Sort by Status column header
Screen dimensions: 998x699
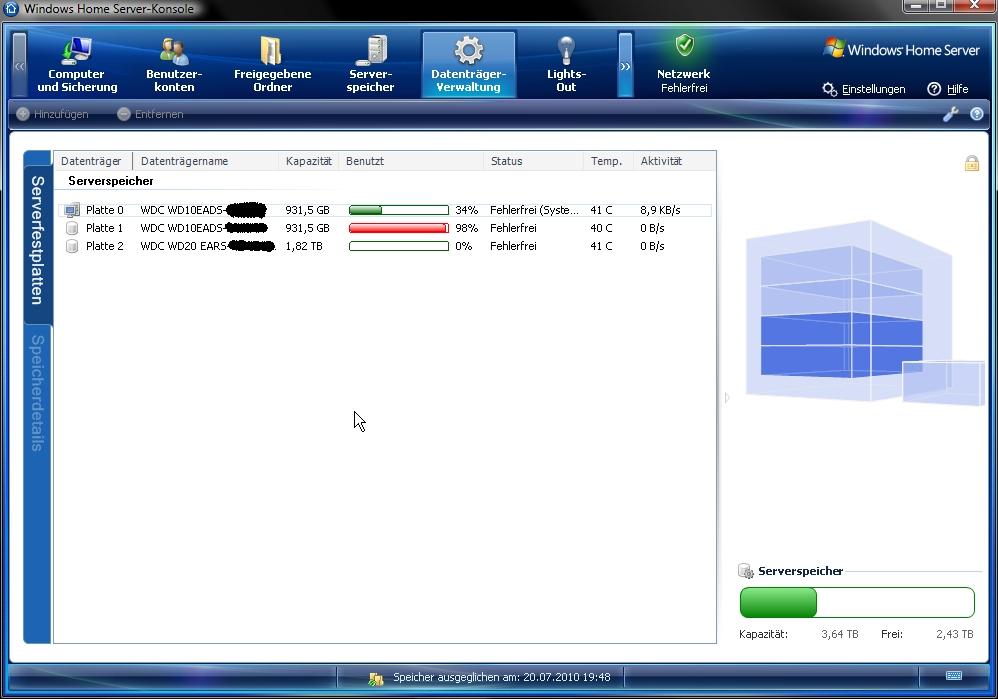(533, 161)
